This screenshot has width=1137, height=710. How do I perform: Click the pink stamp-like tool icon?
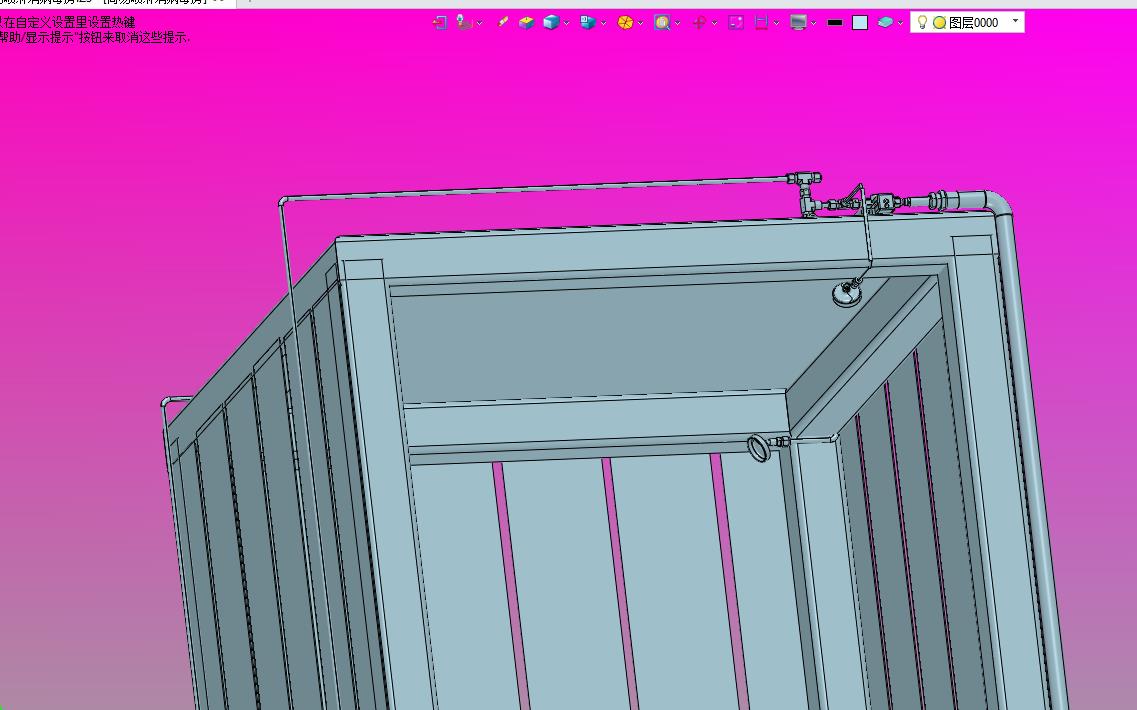[x=464, y=22]
